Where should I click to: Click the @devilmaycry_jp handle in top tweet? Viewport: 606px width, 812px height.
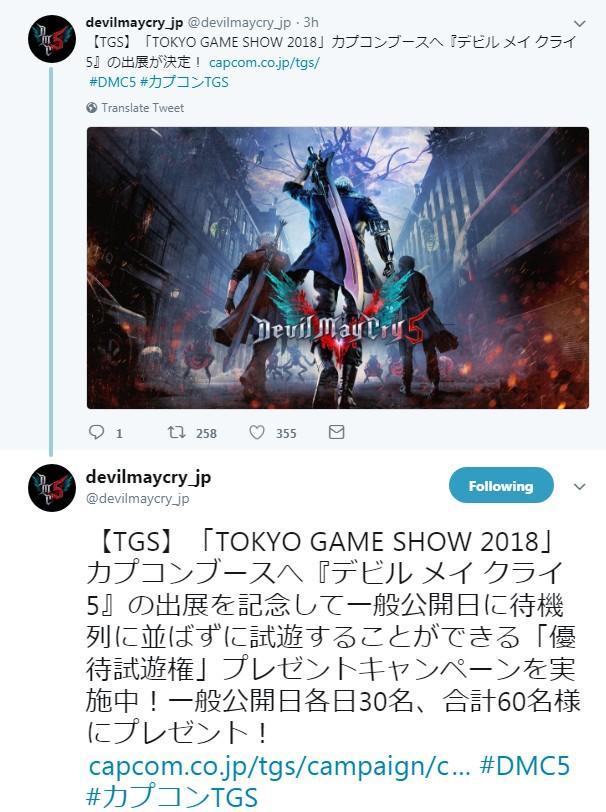click(239, 23)
